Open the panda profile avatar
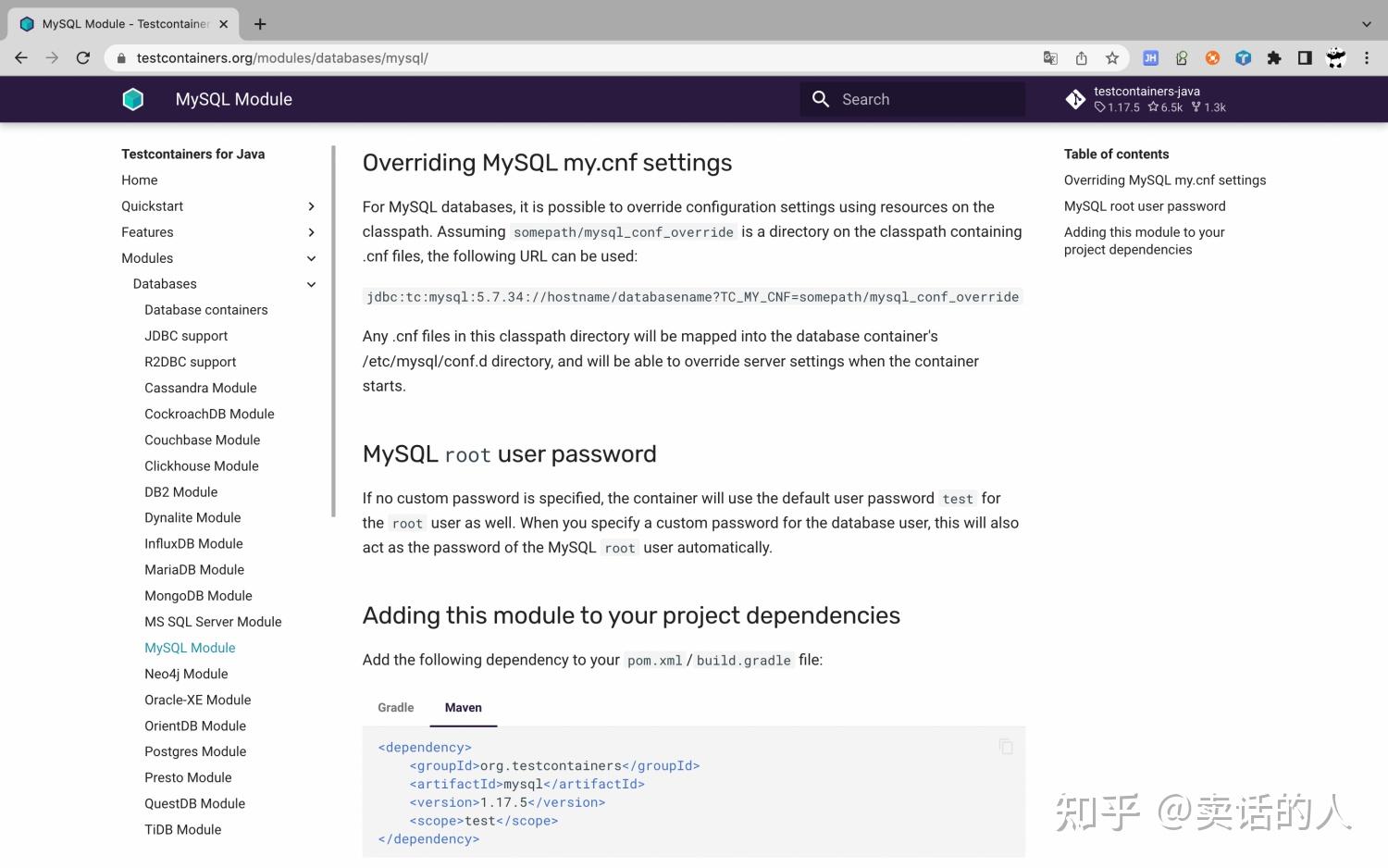 1335,58
